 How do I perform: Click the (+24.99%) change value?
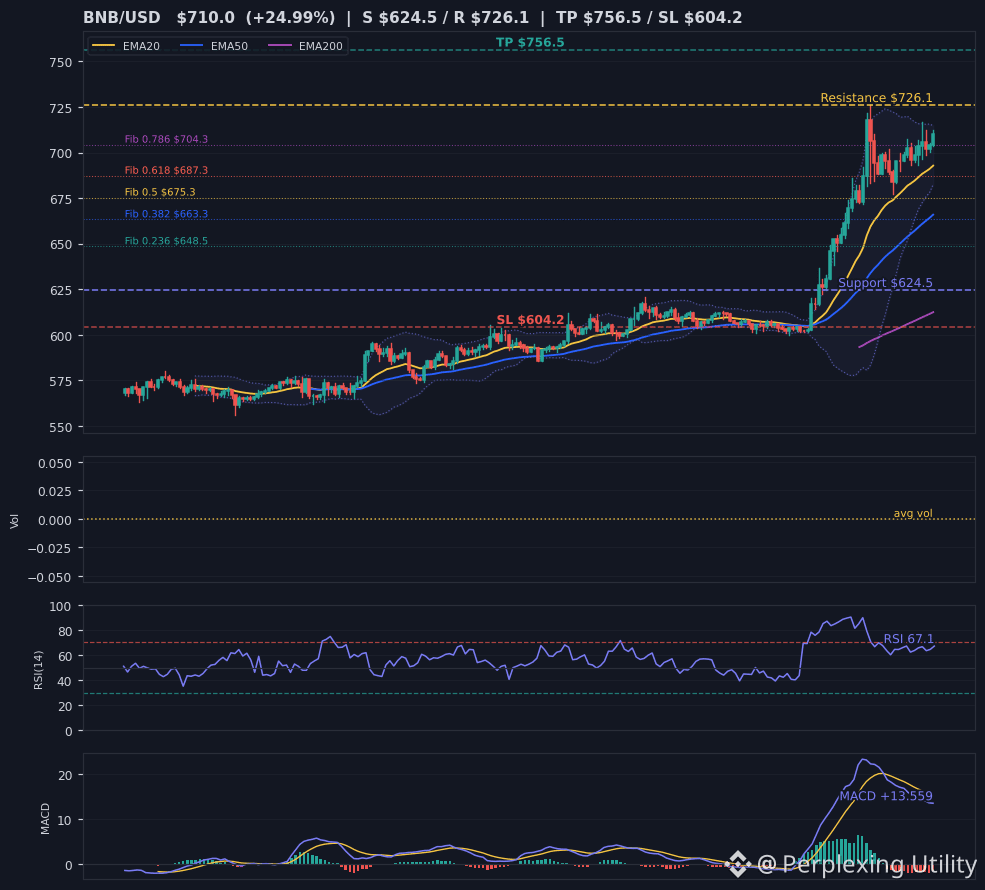(x=290, y=18)
